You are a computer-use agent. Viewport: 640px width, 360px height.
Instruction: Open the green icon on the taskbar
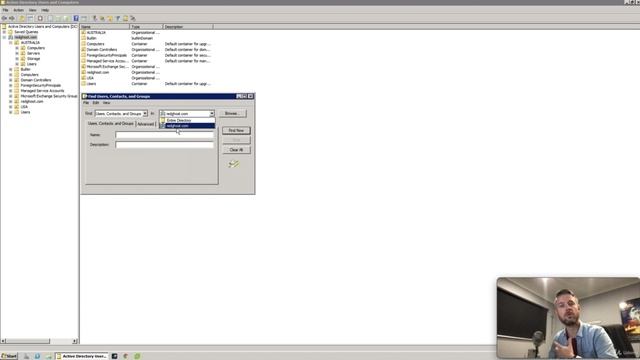click(137, 356)
